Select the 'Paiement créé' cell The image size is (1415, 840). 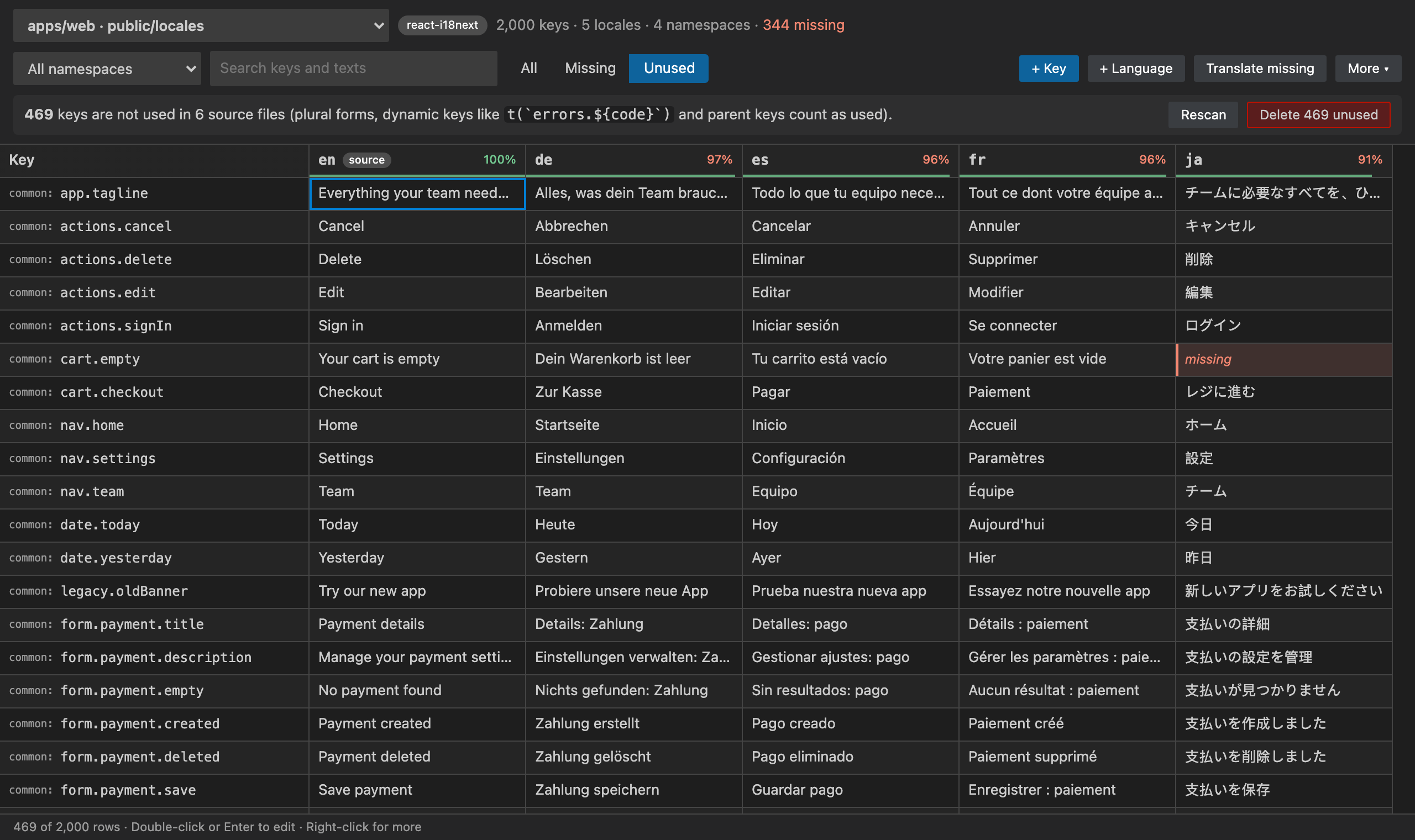tap(1067, 724)
